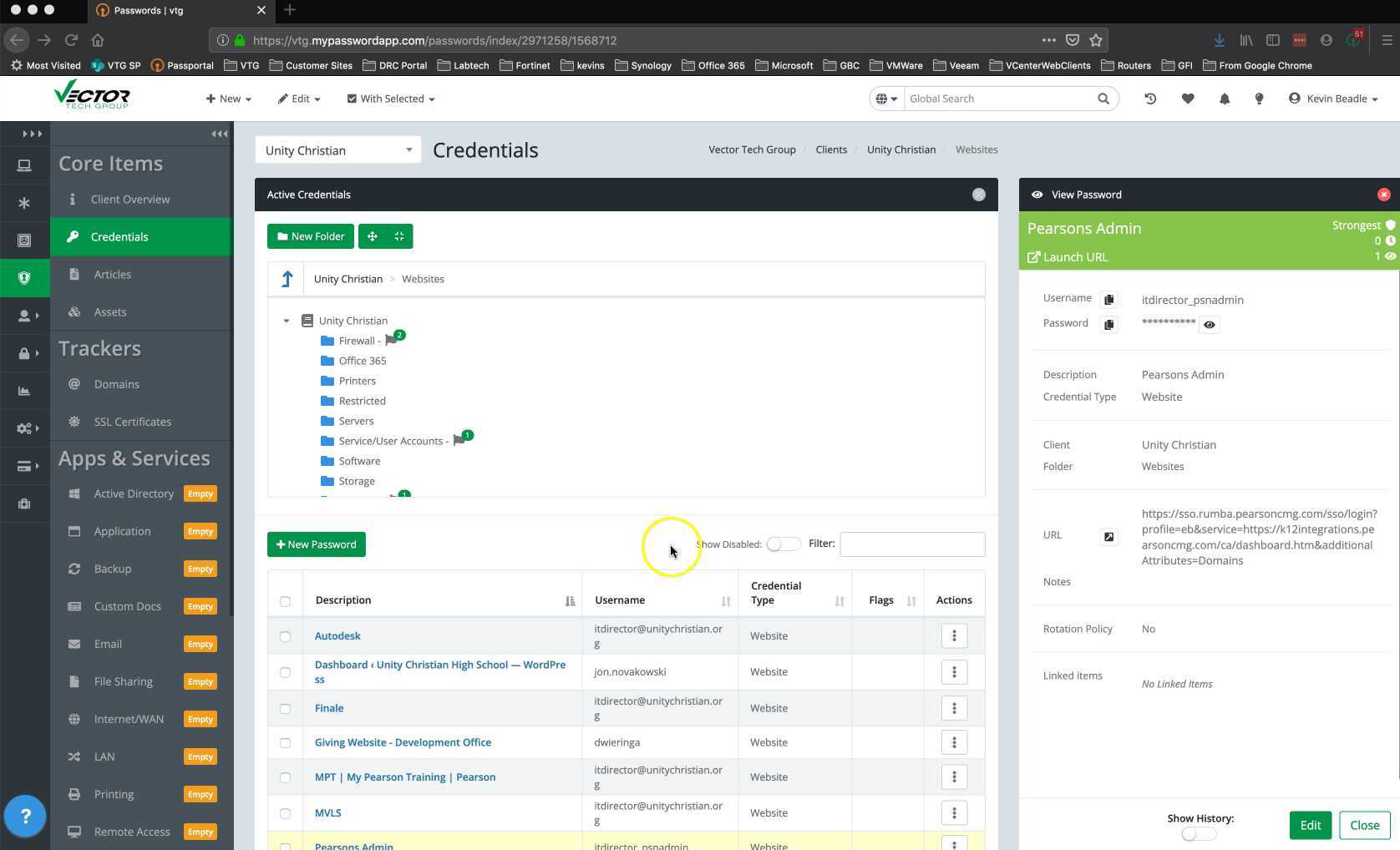Click into the Filter text field
The width and height of the screenshot is (1400, 850).
pyautogui.click(x=911, y=544)
